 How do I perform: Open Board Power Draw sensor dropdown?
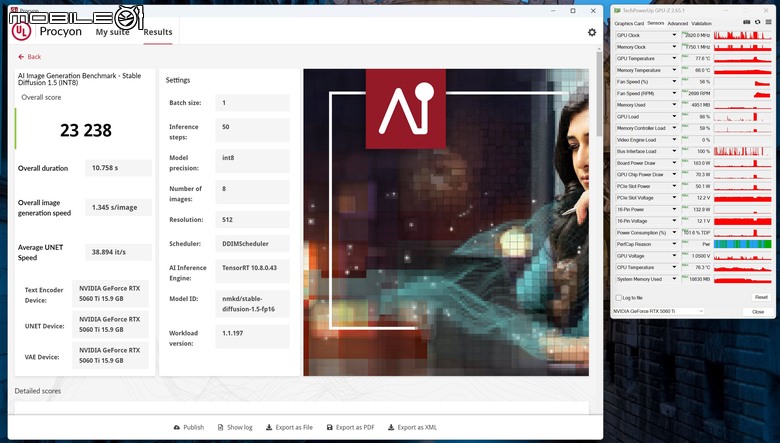(x=674, y=163)
